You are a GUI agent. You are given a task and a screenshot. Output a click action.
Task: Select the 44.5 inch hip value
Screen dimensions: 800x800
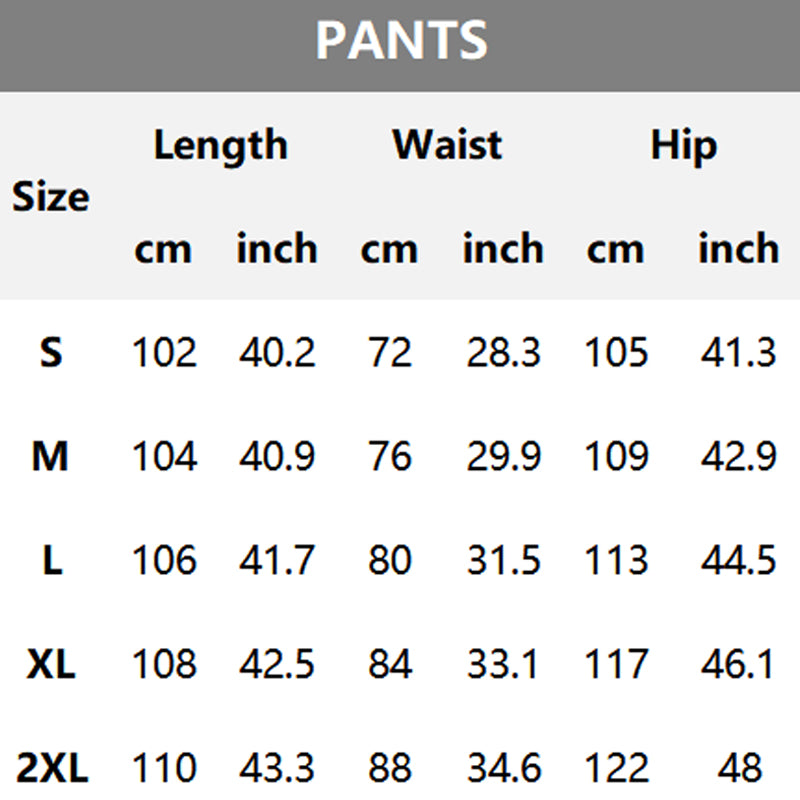[x=738, y=562]
